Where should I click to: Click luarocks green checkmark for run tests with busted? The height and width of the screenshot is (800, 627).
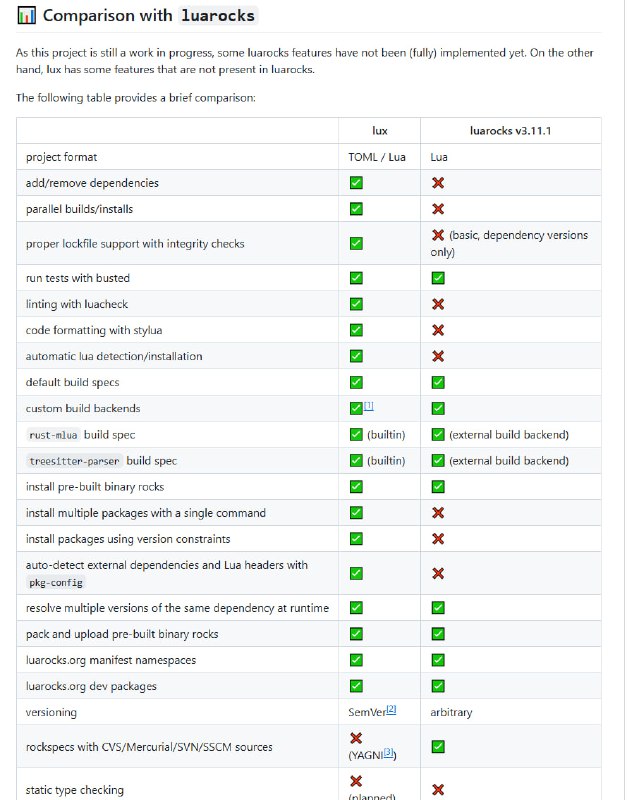point(437,278)
